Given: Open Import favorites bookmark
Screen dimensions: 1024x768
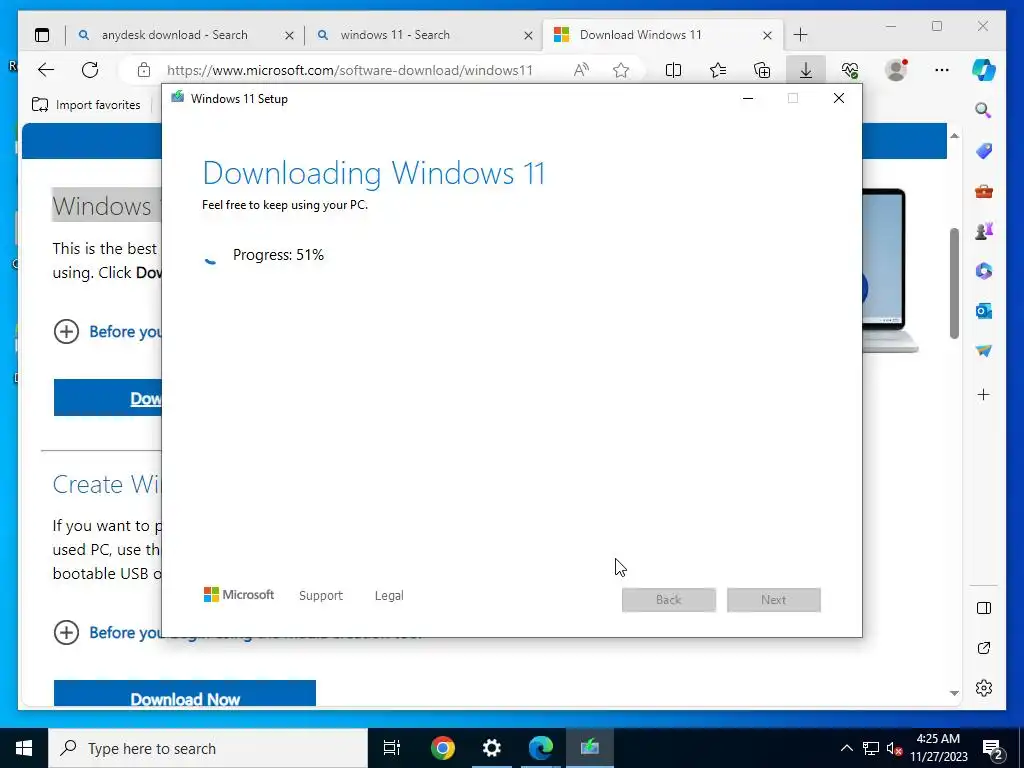Looking at the screenshot, I should pyautogui.click(x=86, y=104).
